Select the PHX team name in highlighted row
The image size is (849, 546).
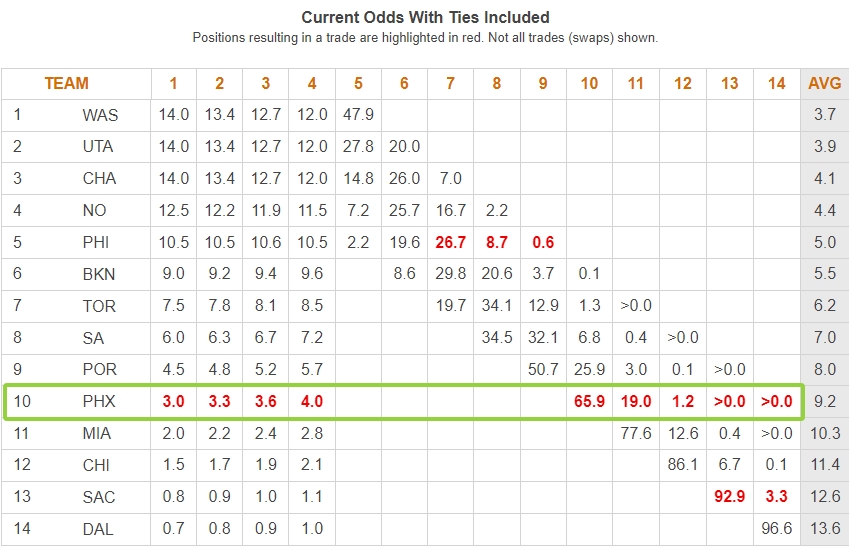(x=100, y=402)
